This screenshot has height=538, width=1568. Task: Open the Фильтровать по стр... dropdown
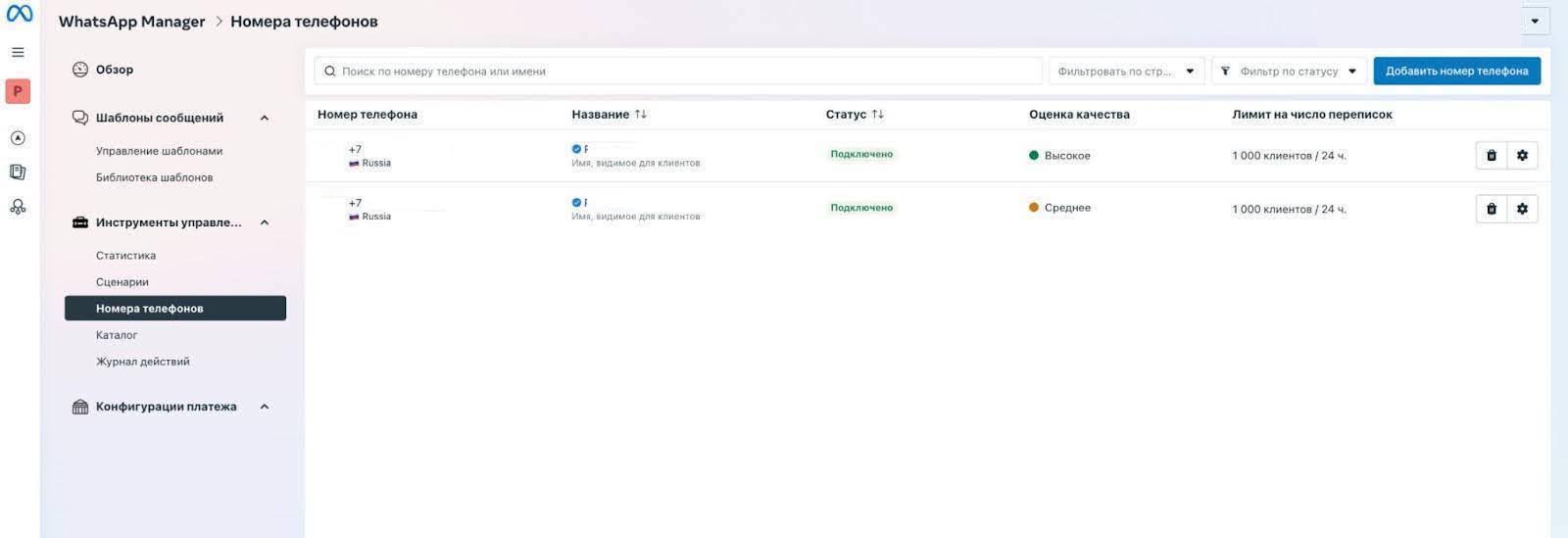1126,72
